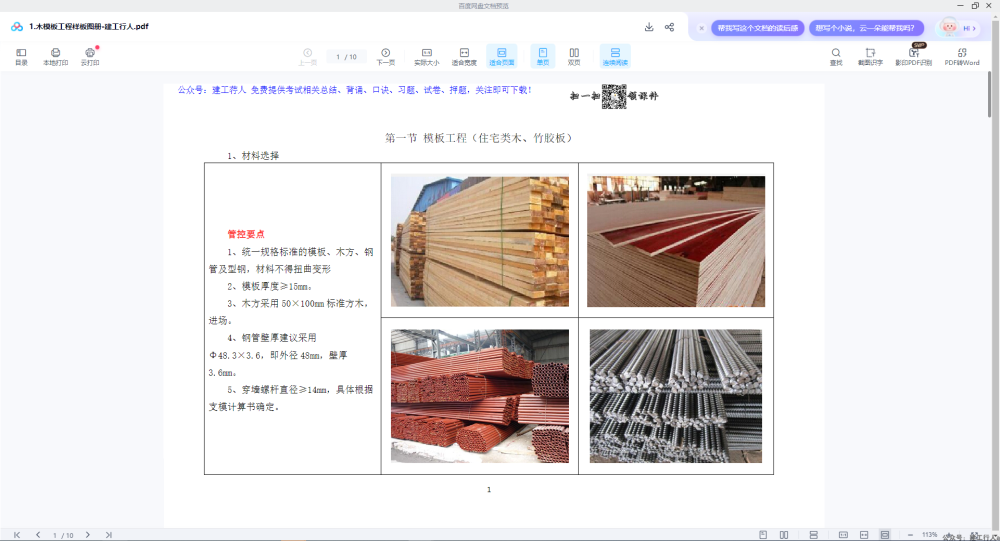Click the line 2、模板厚度≥15mm

tap(269, 286)
